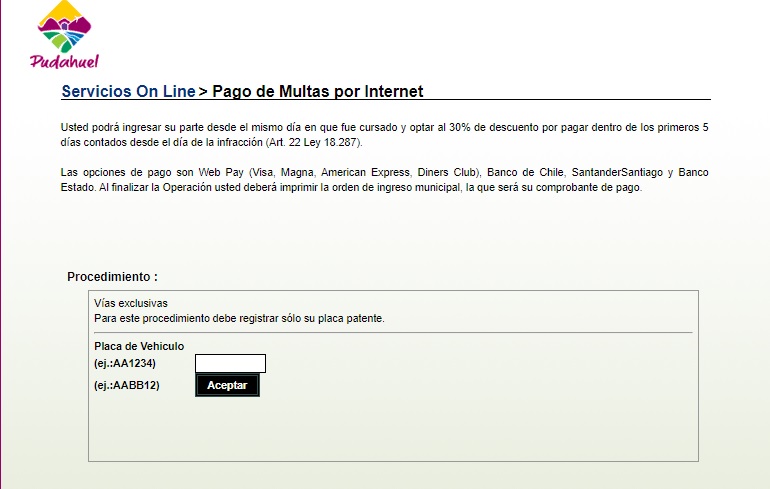Click the 'Vías exclusivas' text
The image size is (770, 489).
pyautogui.click(x=131, y=303)
